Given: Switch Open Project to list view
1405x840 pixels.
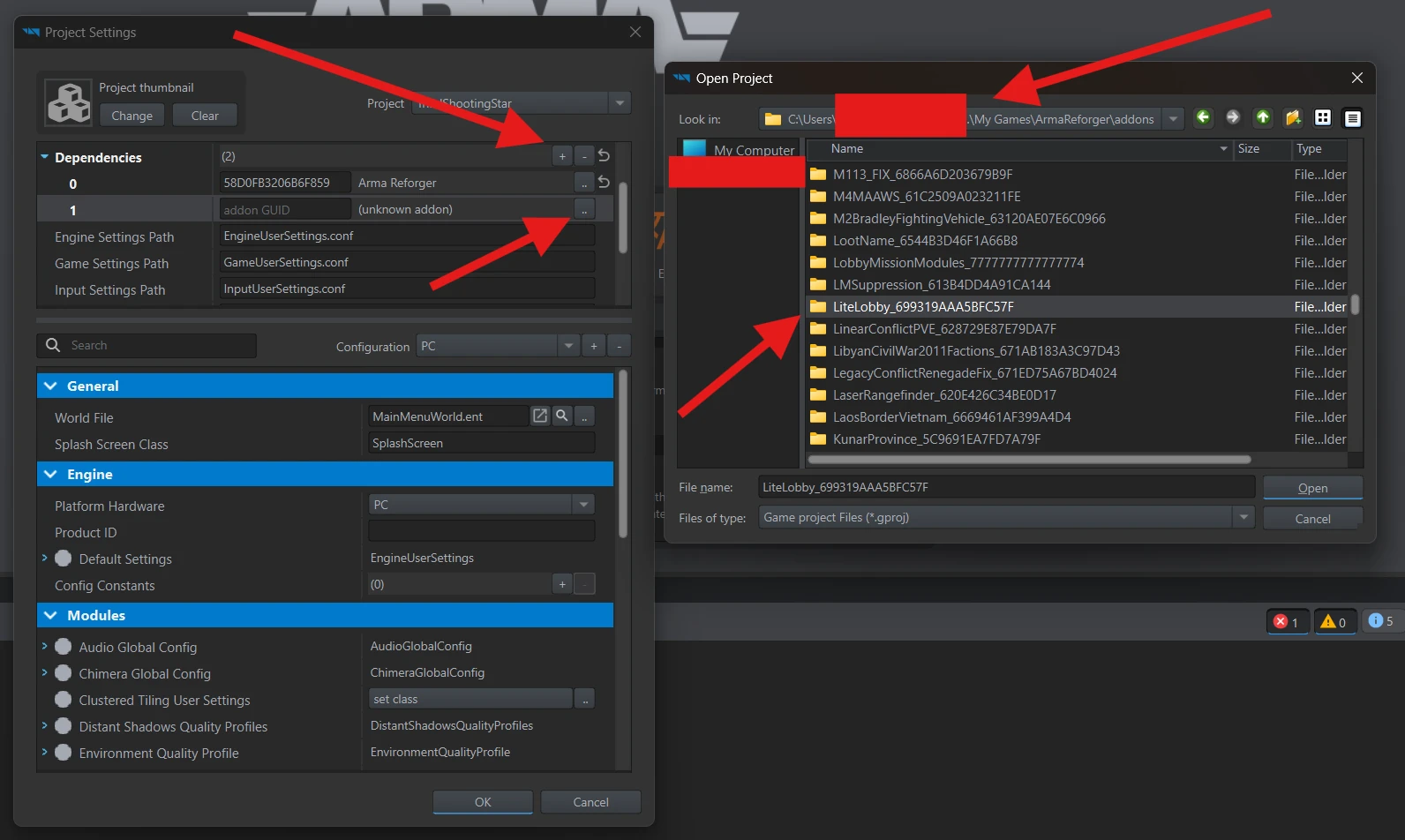Looking at the screenshot, I should tap(1323, 117).
